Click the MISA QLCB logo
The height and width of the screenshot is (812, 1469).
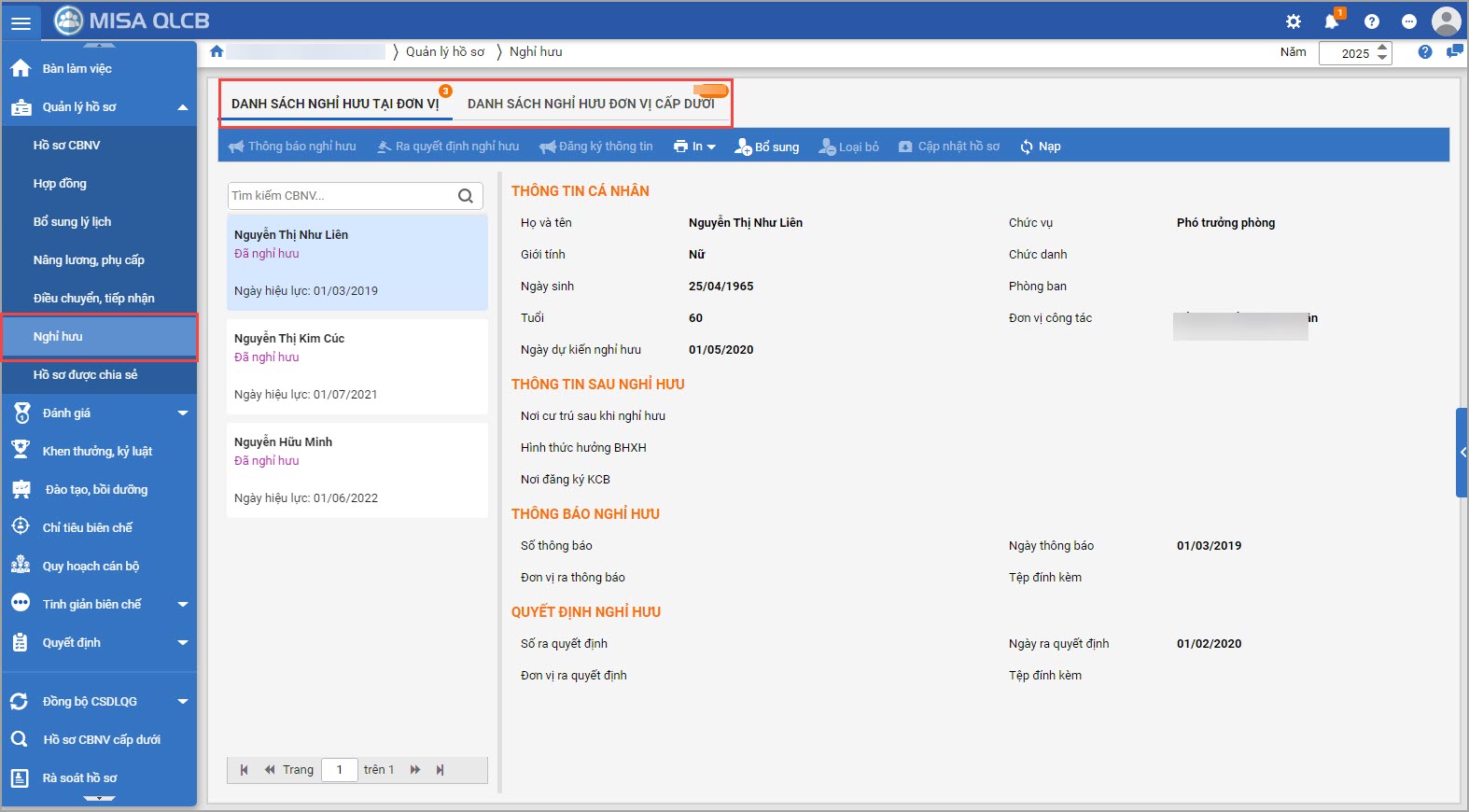tap(132, 21)
